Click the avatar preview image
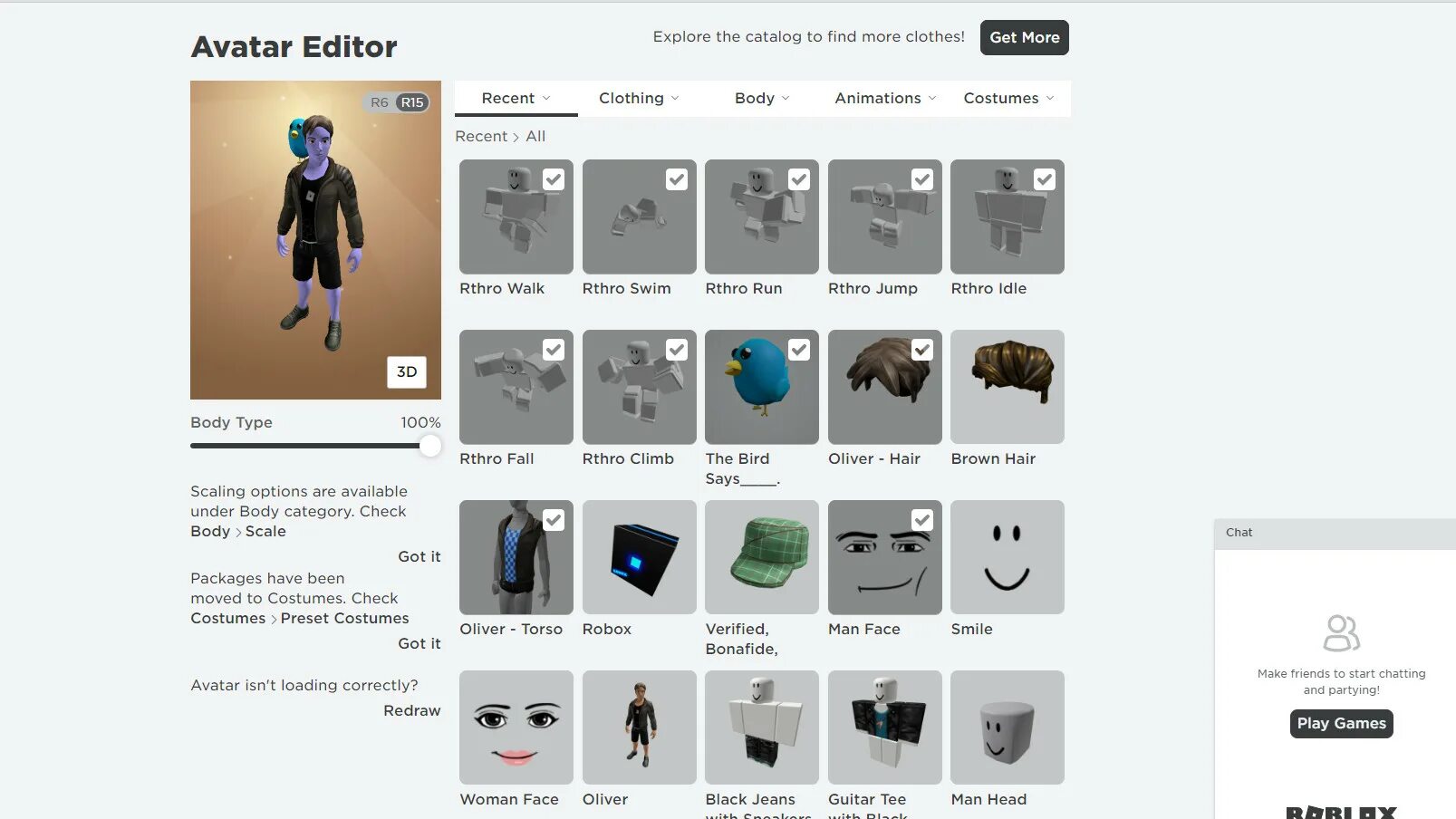The height and width of the screenshot is (819, 1456). [315, 240]
